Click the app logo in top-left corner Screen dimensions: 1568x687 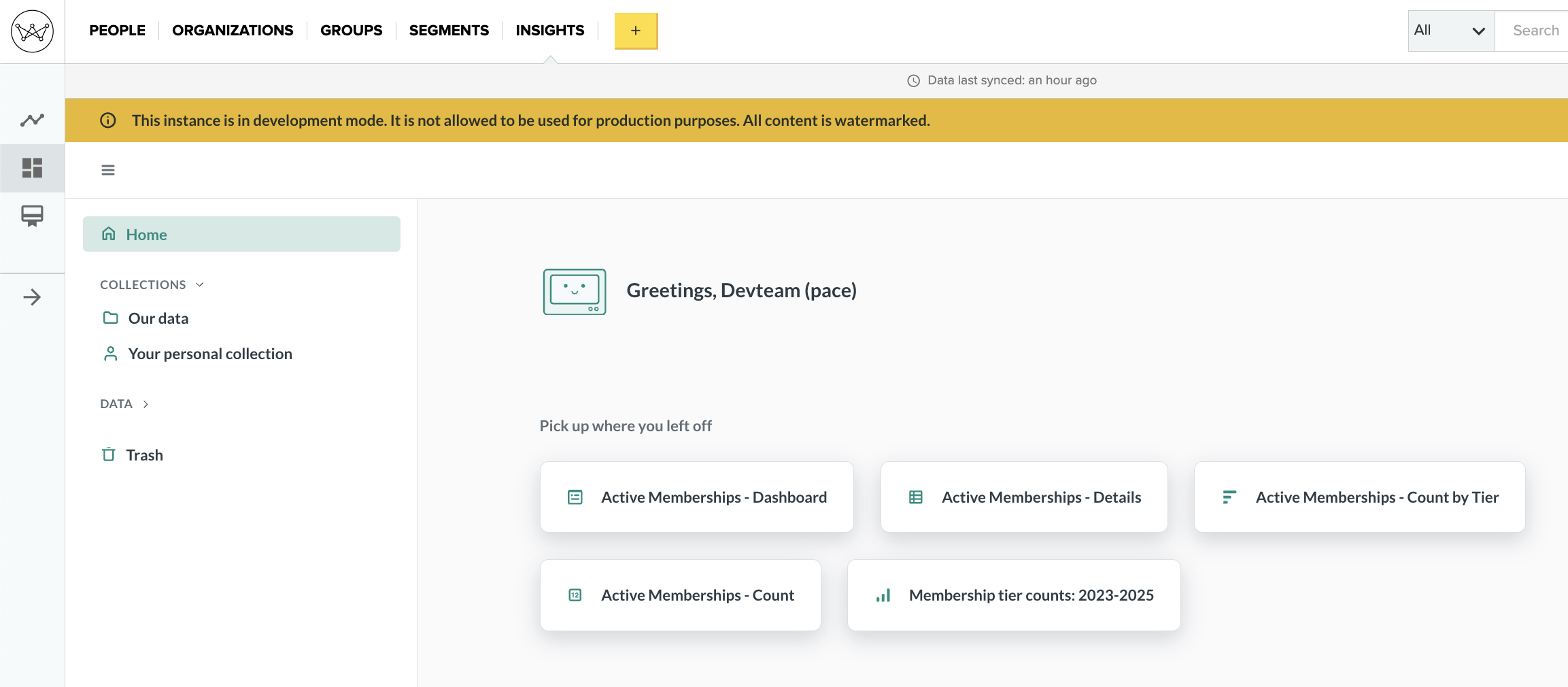(32, 31)
